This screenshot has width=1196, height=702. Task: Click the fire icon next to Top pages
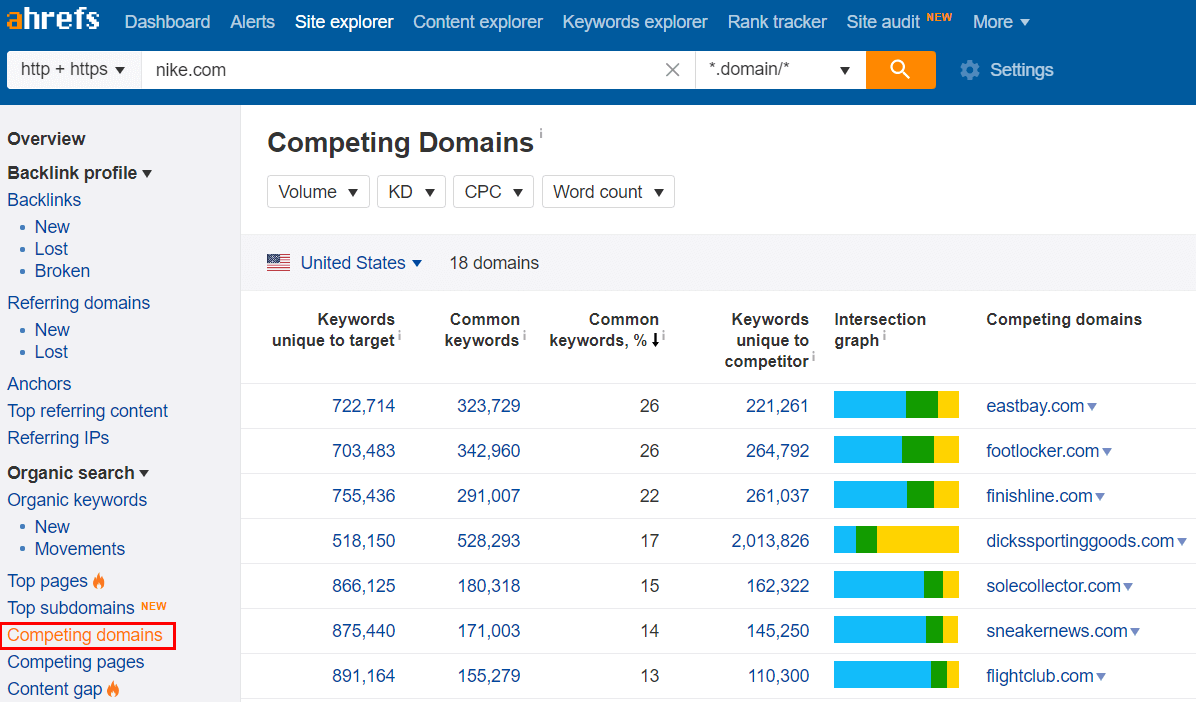99,581
